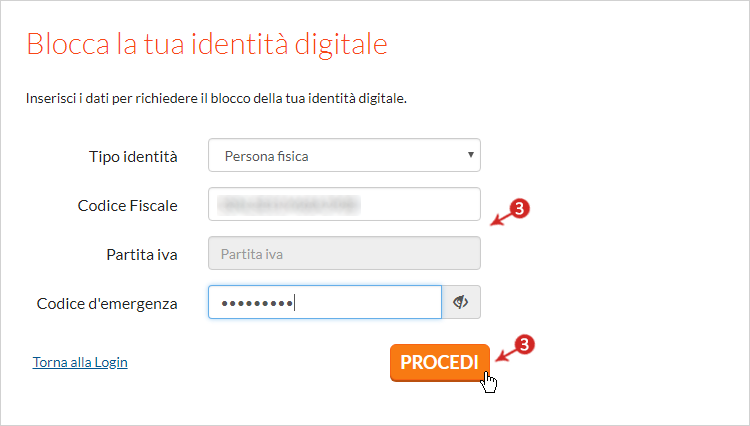Click the red arrow pointing at PROCEDI
The width and height of the screenshot is (750, 426).
(x=506, y=354)
